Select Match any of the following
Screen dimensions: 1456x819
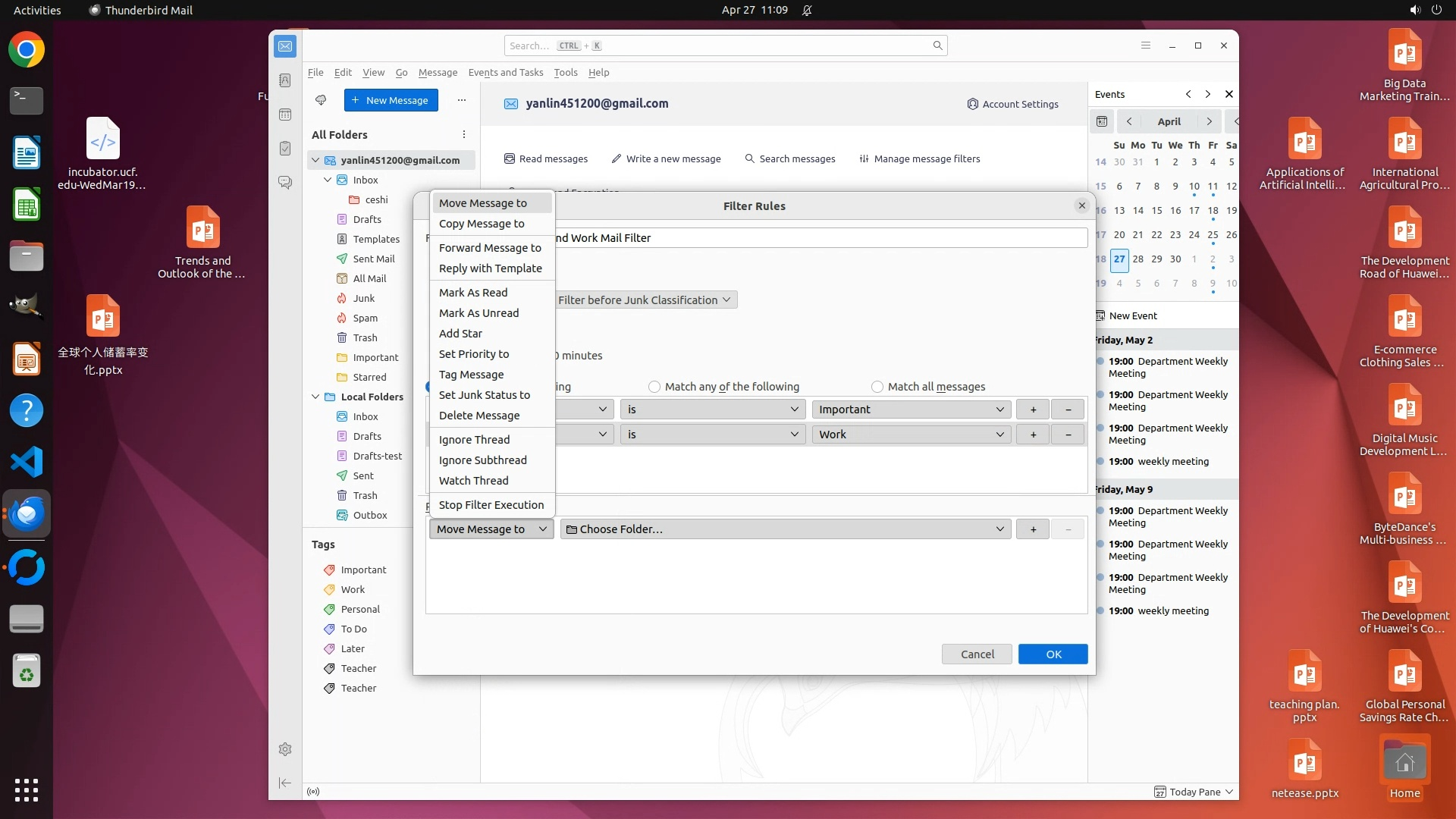click(x=654, y=387)
